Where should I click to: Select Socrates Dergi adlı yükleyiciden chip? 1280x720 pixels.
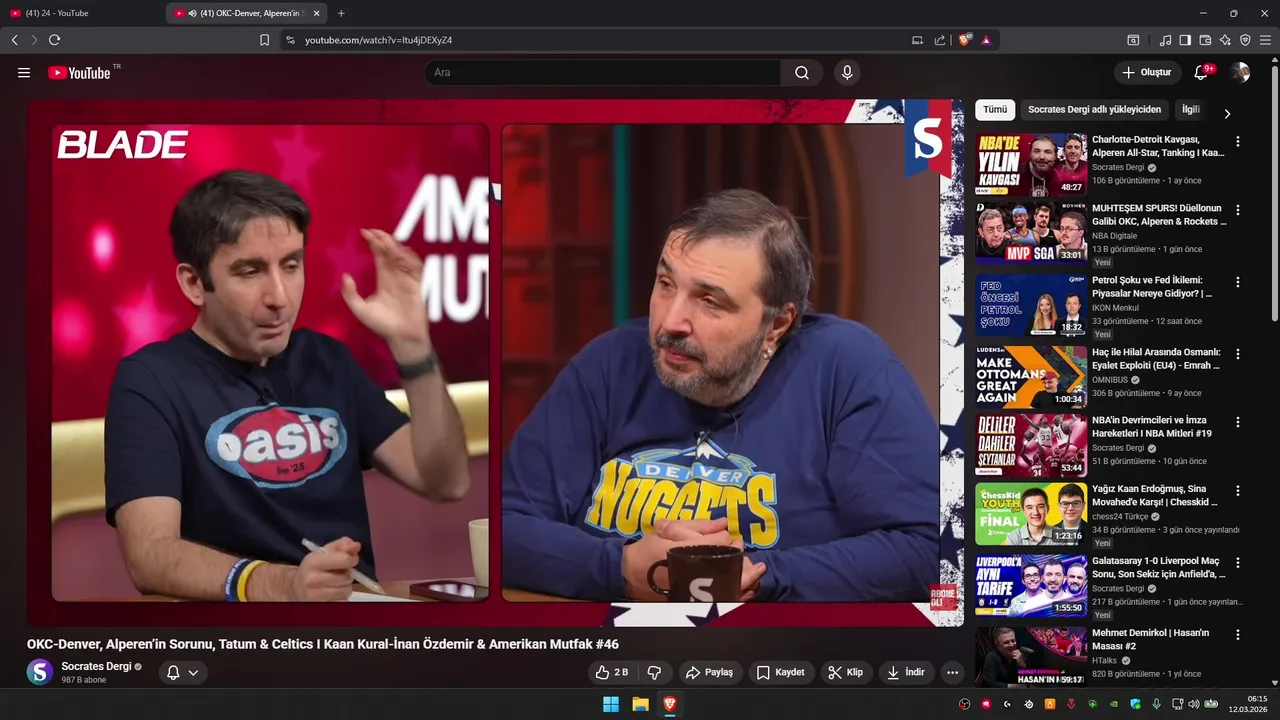(x=1094, y=110)
